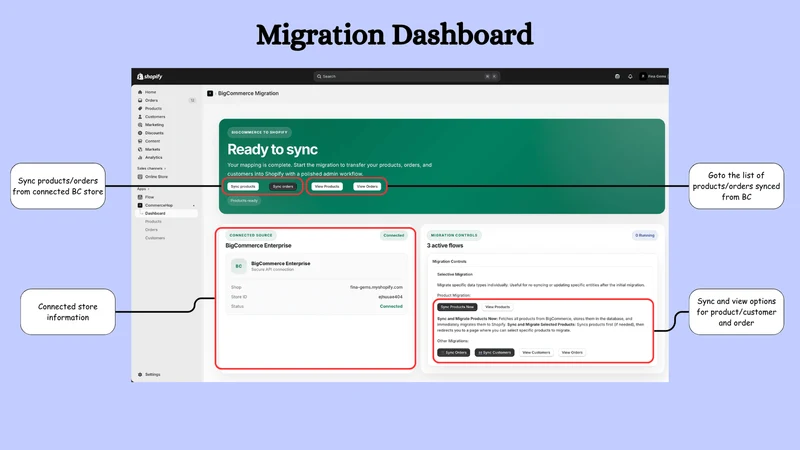Viewport: 800px width, 450px height.
Task: Click View Orders in the green banner
Action: pyautogui.click(x=367, y=187)
